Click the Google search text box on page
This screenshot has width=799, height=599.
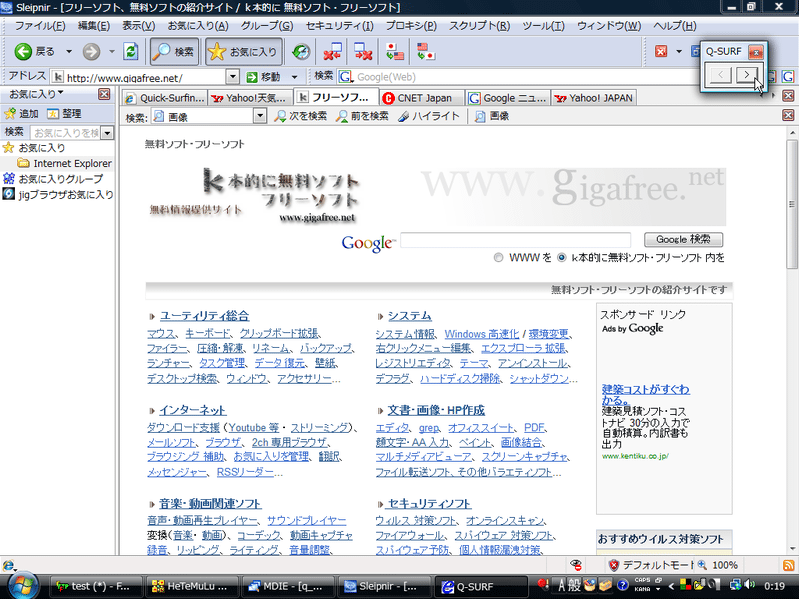pos(515,240)
